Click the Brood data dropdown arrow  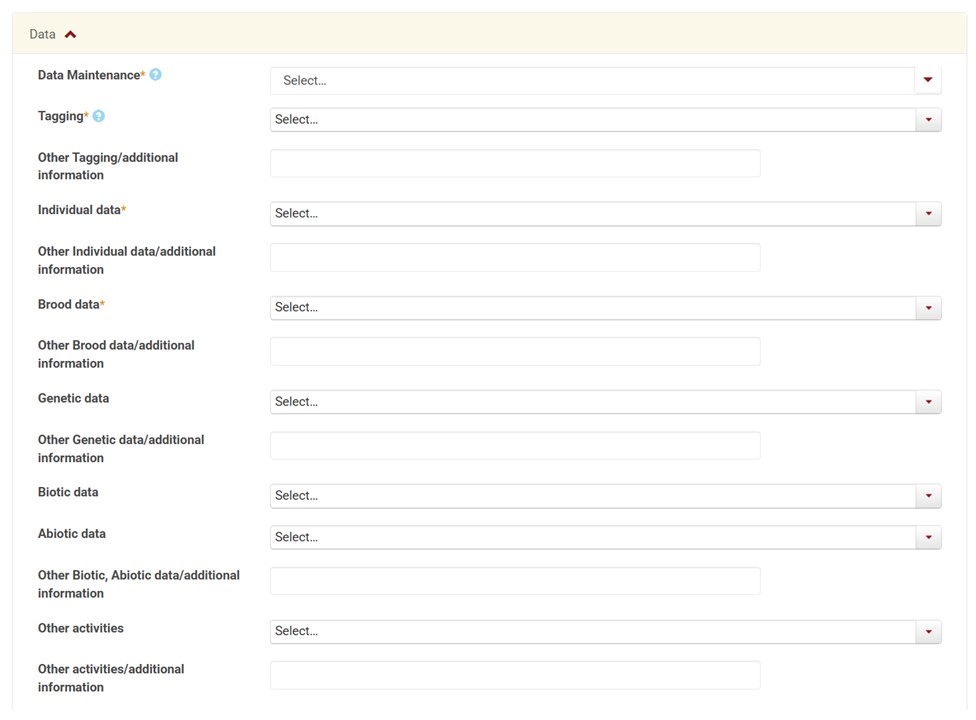tap(928, 308)
